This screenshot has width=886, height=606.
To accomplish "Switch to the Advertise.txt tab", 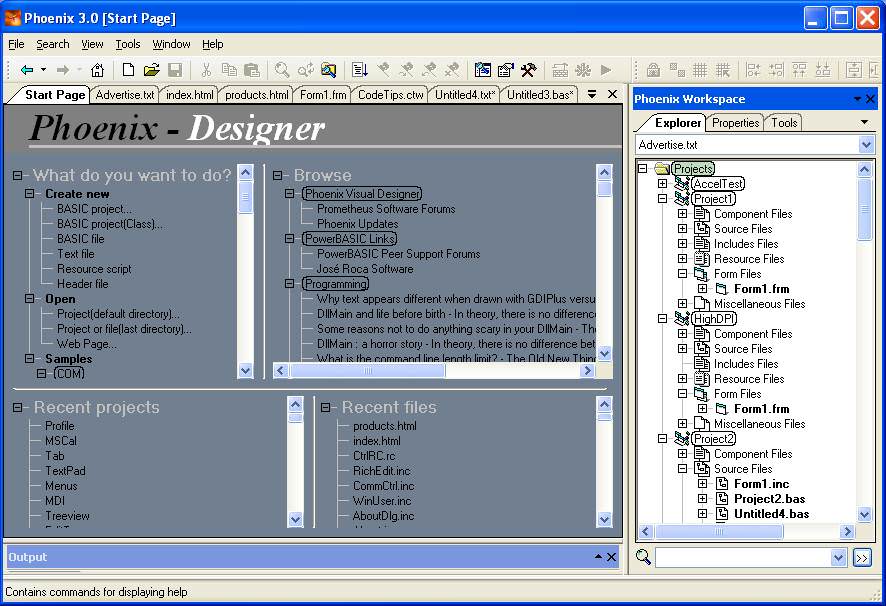I will pyautogui.click(x=125, y=95).
